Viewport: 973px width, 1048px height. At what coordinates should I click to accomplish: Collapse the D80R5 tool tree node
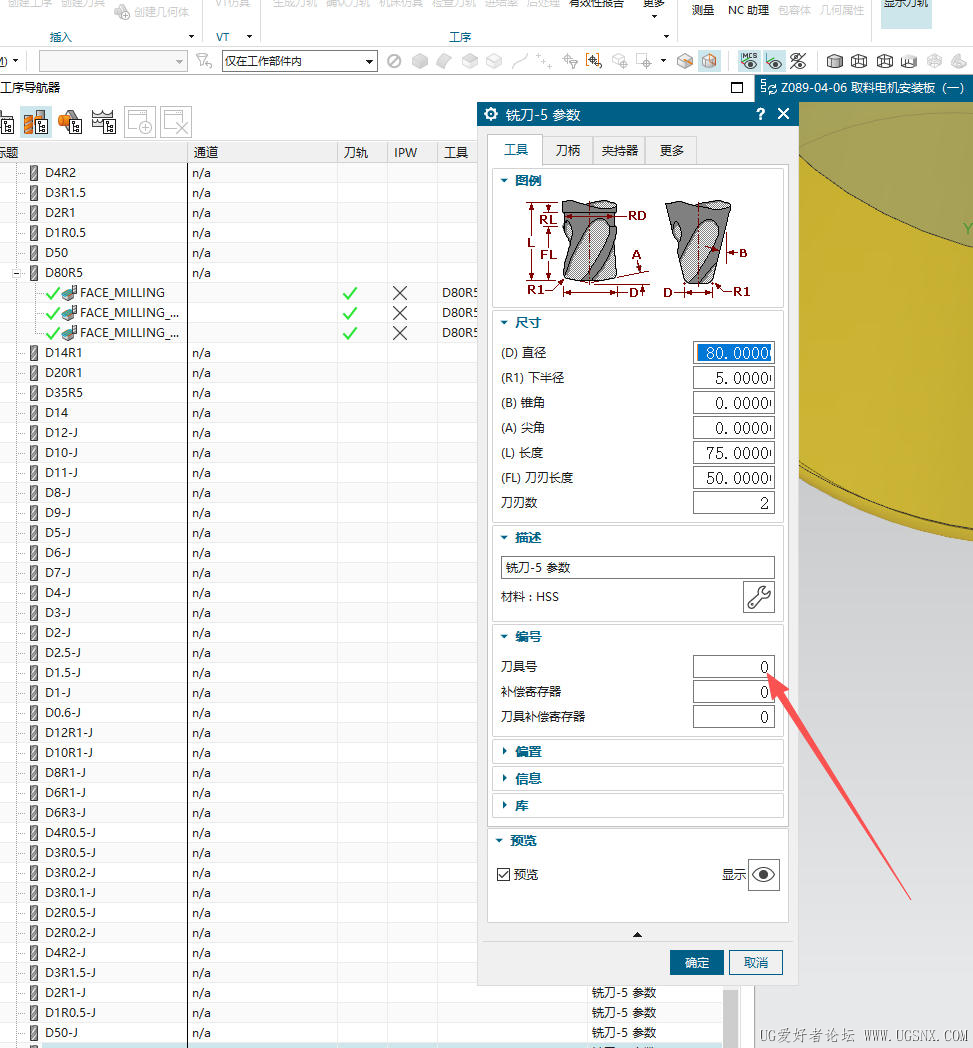coord(17,273)
